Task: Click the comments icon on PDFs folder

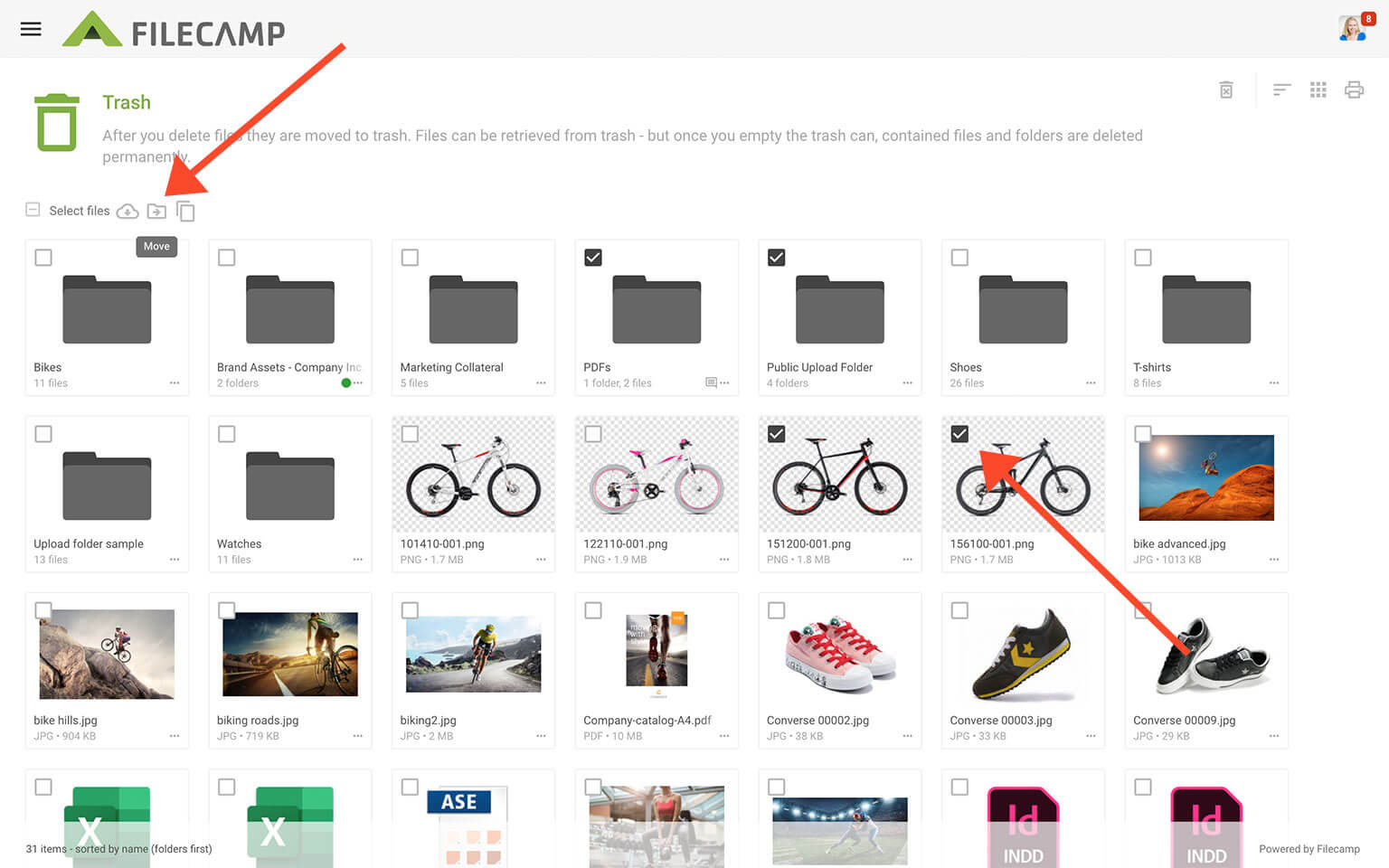Action: (711, 382)
